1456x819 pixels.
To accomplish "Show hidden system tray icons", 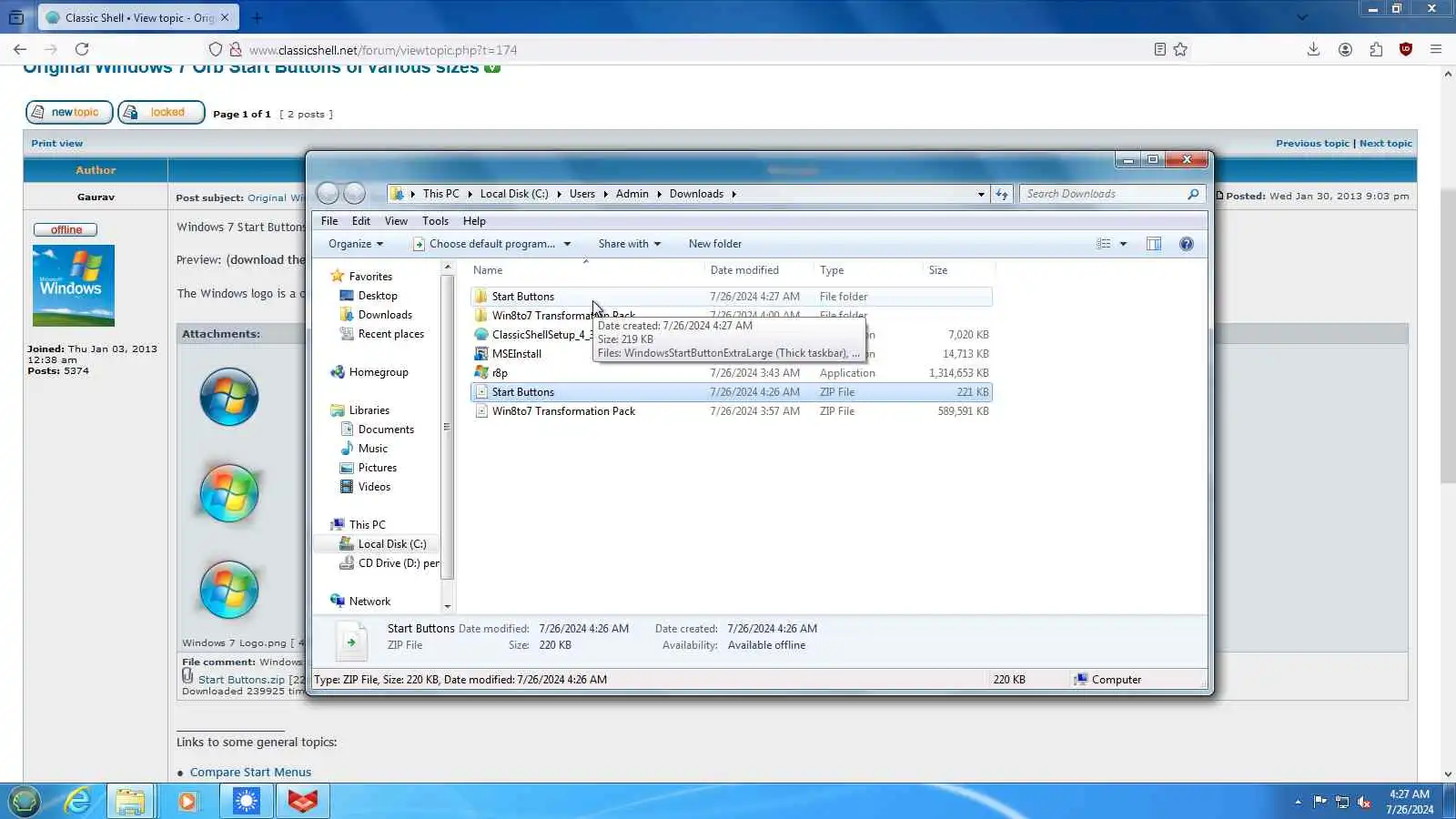I will coord(1298,802).
